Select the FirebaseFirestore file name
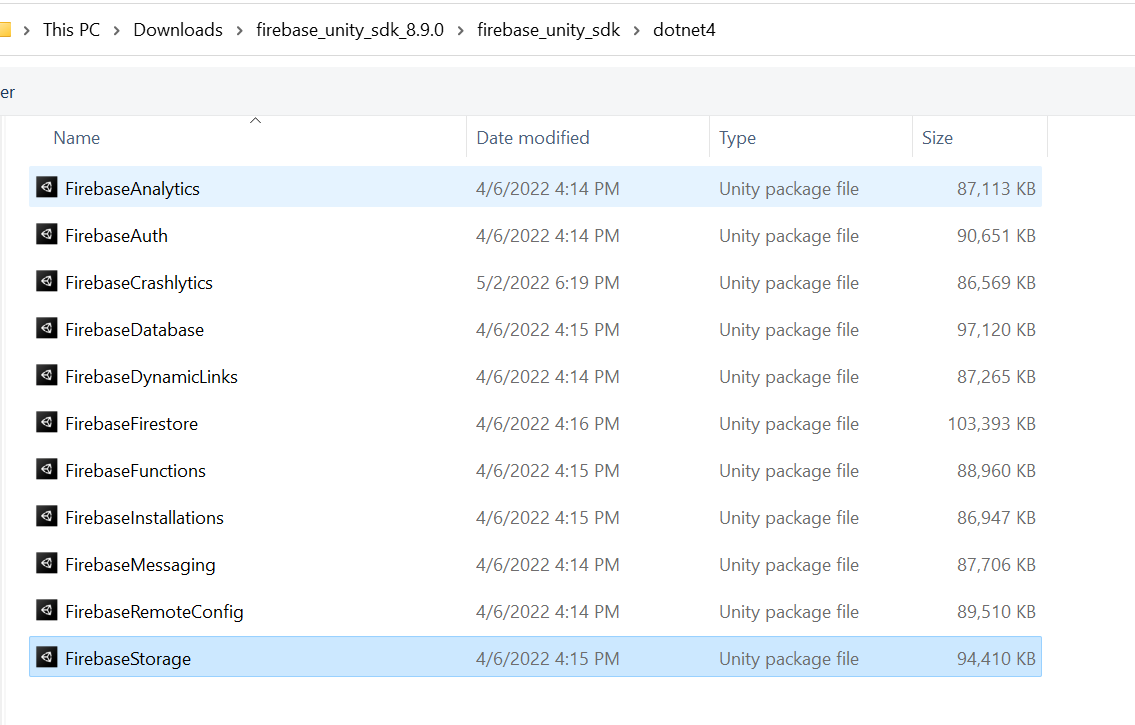 pos(132,424)
